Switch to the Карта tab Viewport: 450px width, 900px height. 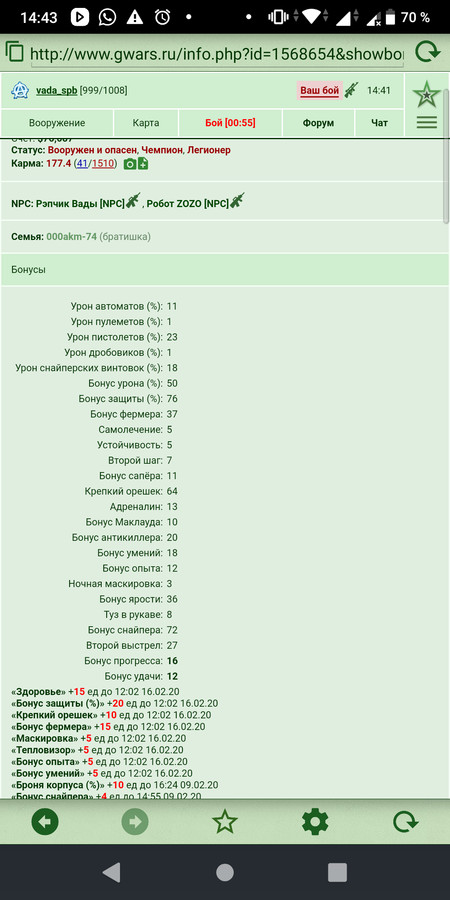point(146,123)
